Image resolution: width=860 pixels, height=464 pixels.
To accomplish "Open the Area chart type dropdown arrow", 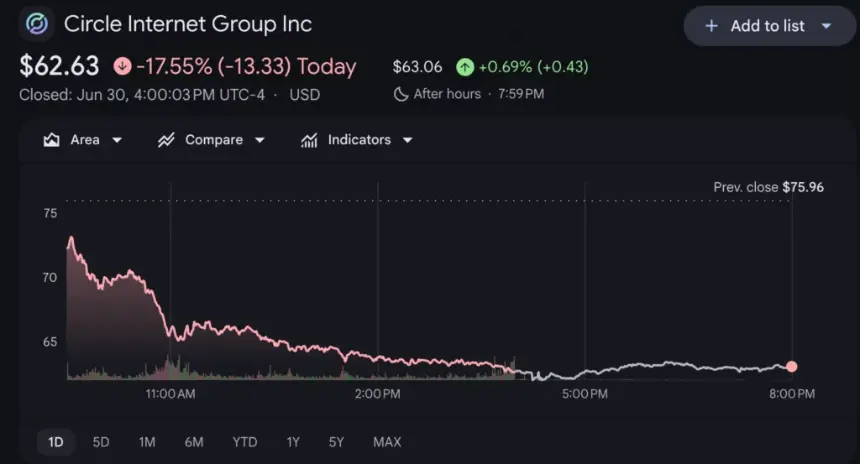I will pos(117,140).
